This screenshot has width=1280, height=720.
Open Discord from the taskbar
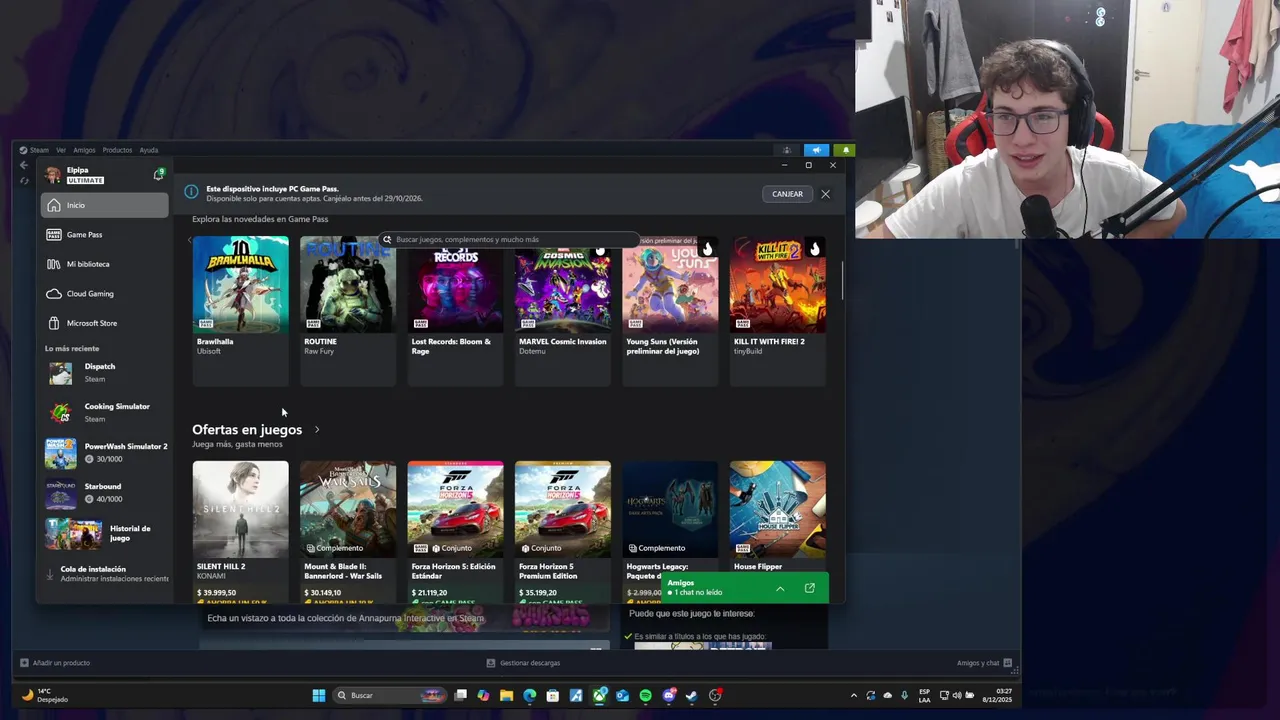(x=668, y=695)
